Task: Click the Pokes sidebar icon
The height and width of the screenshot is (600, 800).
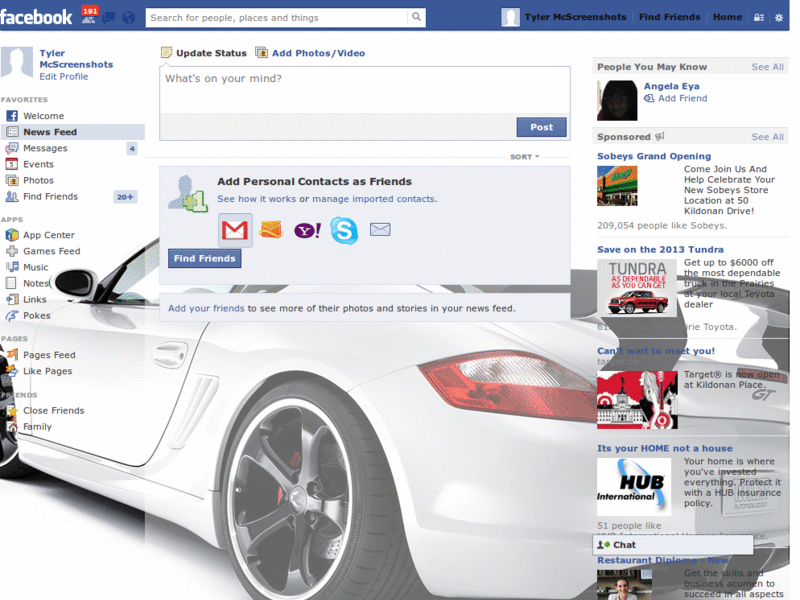Action: (12, 316)
